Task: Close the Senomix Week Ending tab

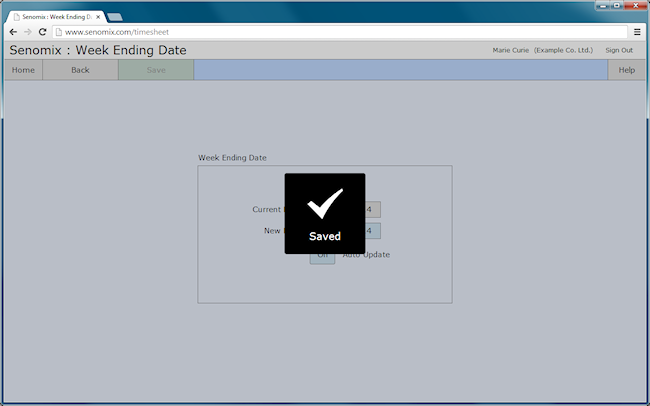Action: (x=98, y=17)
